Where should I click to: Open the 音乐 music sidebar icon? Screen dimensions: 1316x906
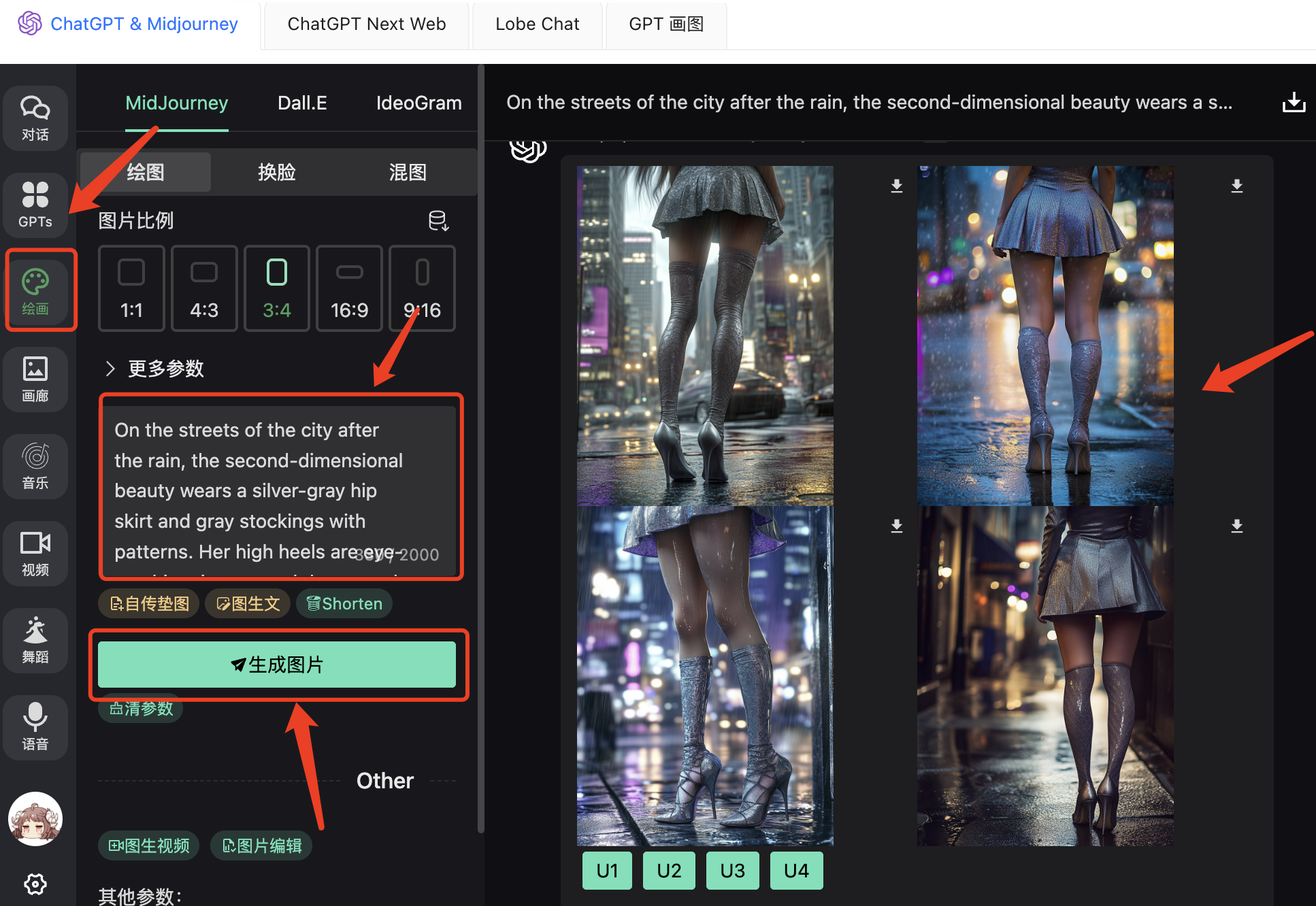35,465
